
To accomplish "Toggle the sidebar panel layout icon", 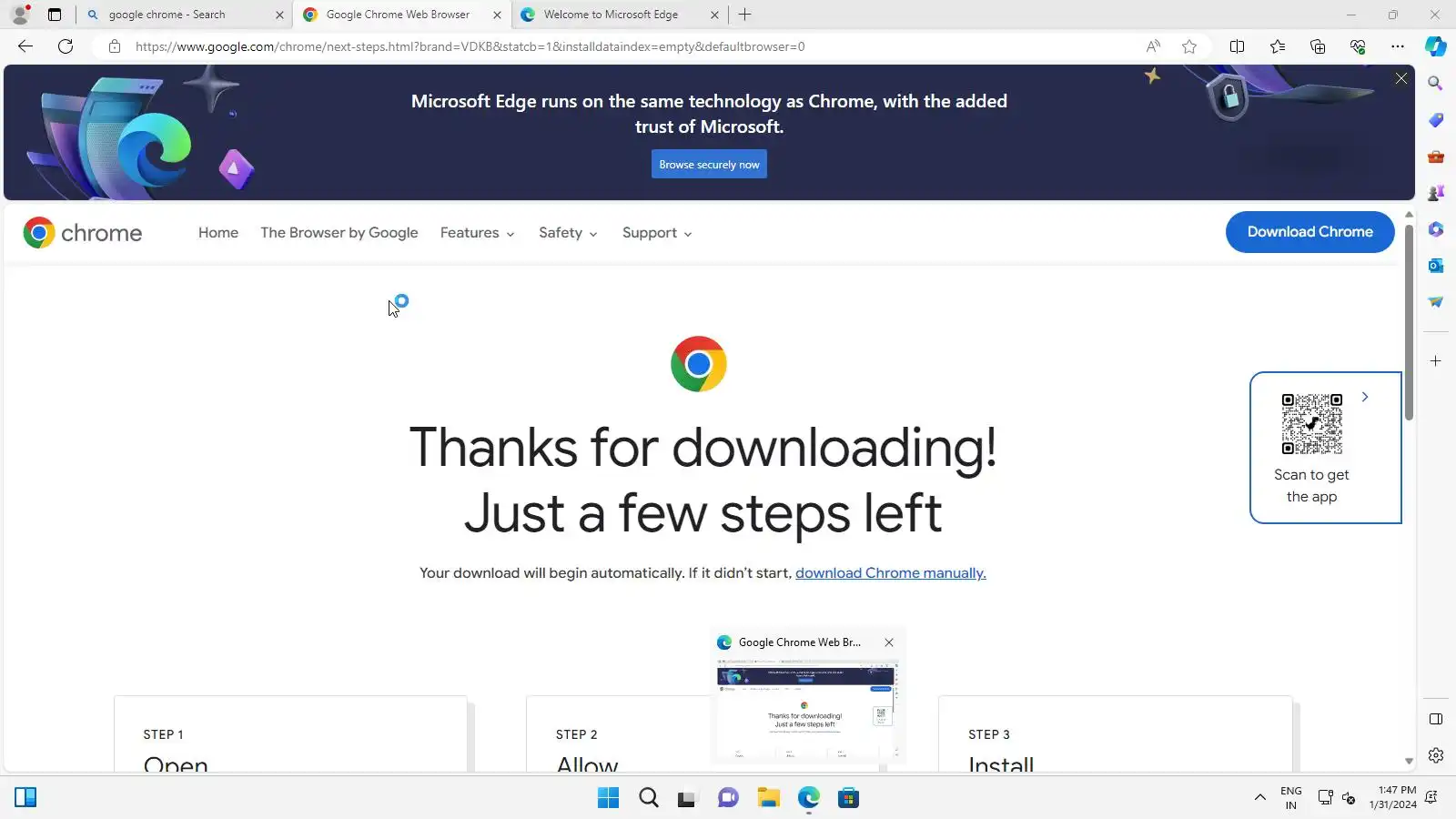I will (x=1436, y=719).
